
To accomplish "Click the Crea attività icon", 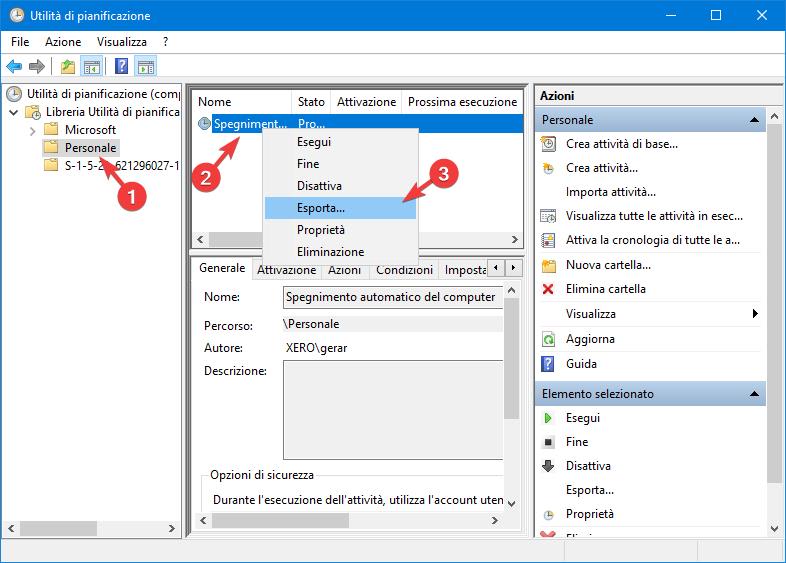I will [x=548, y=168].
